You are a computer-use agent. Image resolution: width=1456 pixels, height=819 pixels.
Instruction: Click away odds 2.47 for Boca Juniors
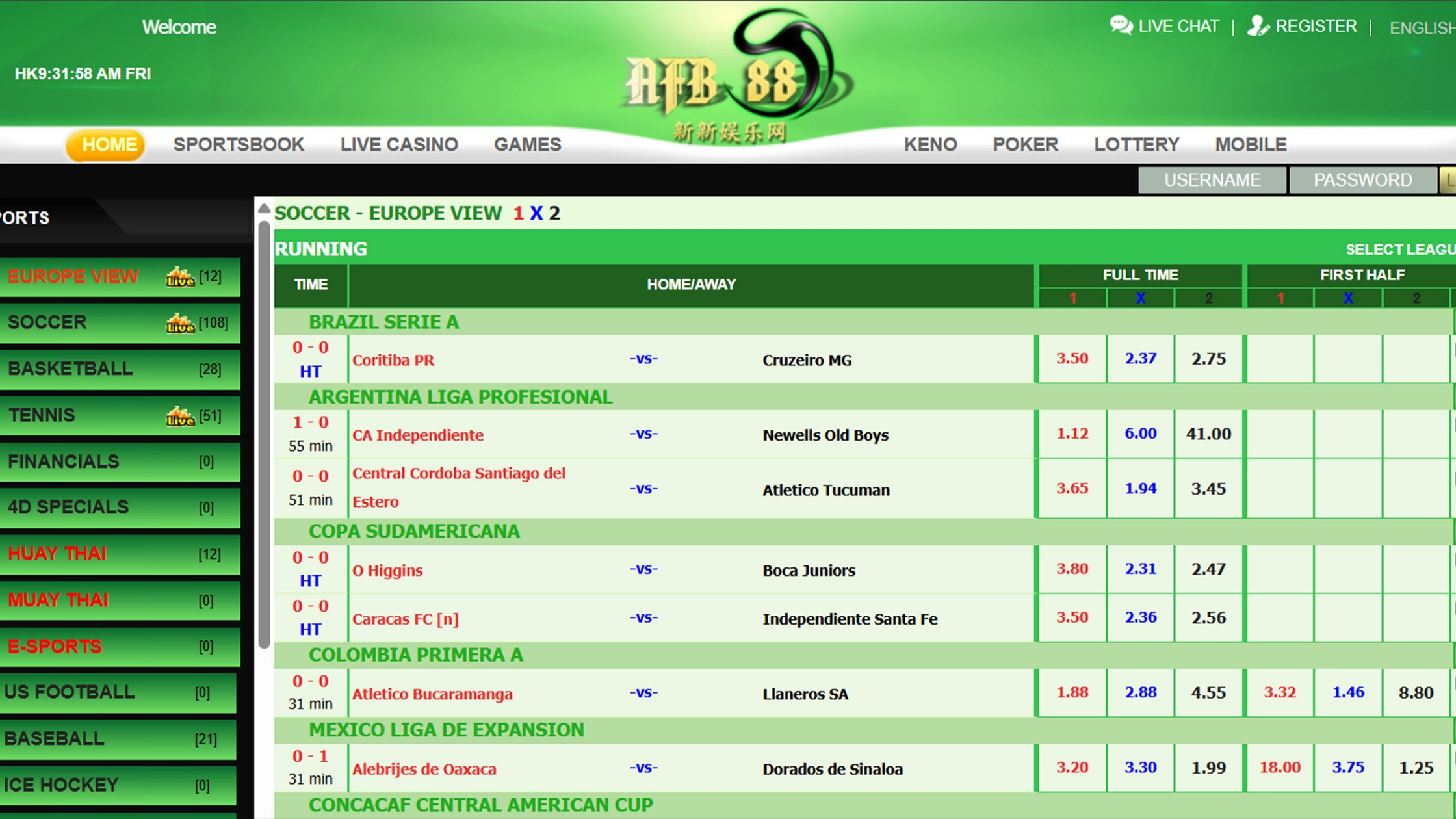1208,569
